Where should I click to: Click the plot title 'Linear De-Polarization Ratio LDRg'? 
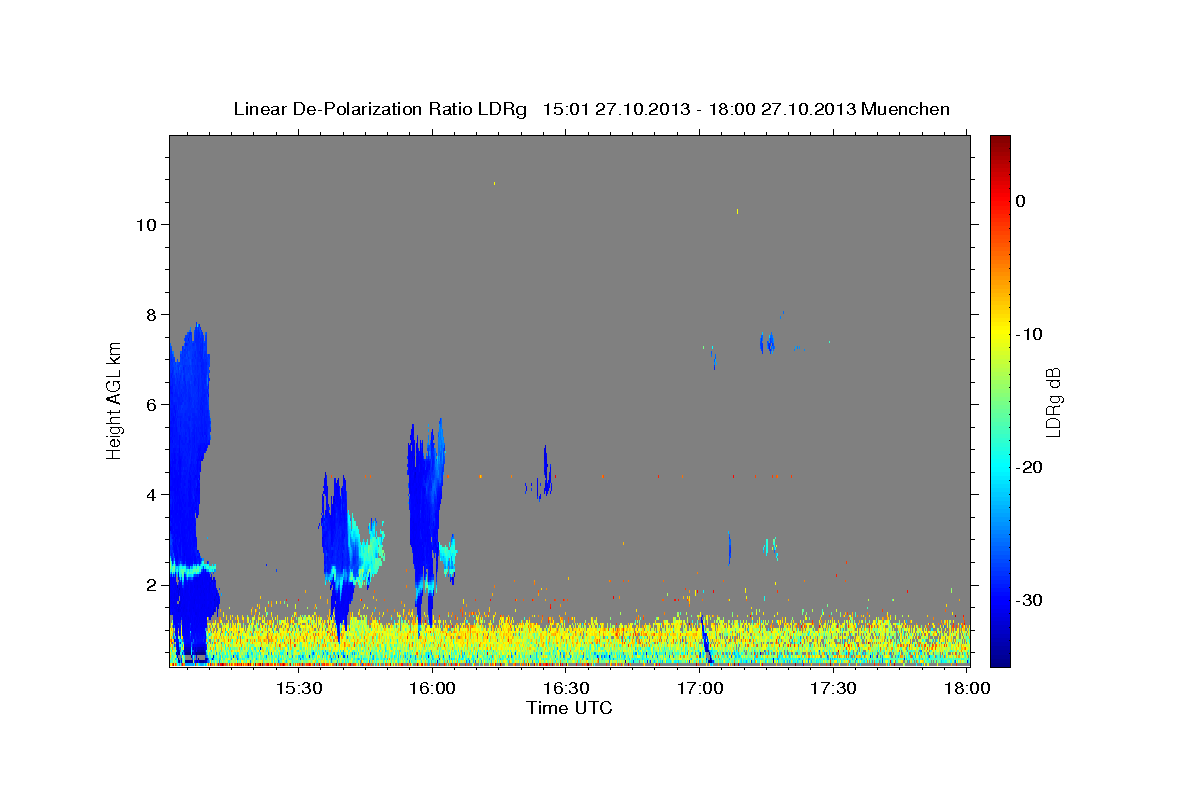tap(380, 109)
